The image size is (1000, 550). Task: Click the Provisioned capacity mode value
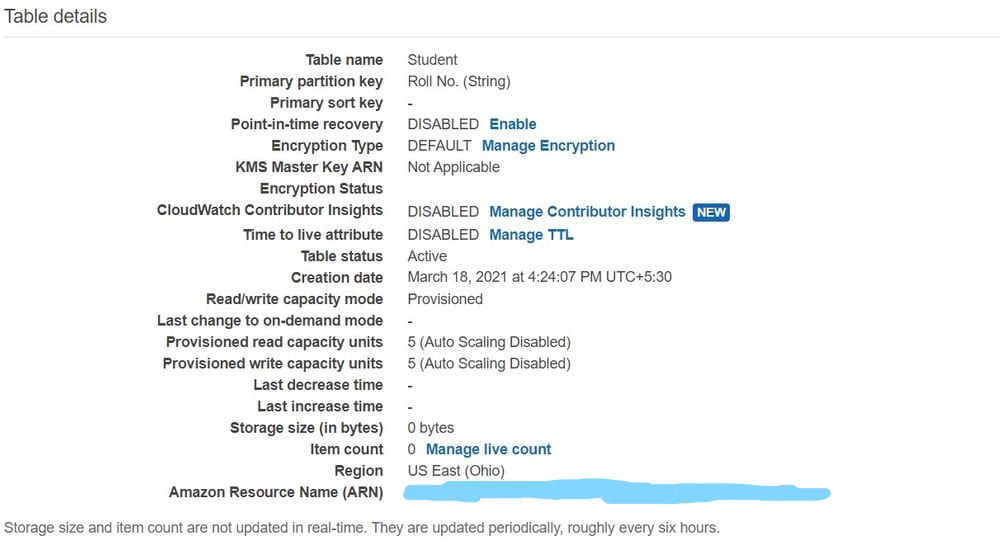[445, 299]
